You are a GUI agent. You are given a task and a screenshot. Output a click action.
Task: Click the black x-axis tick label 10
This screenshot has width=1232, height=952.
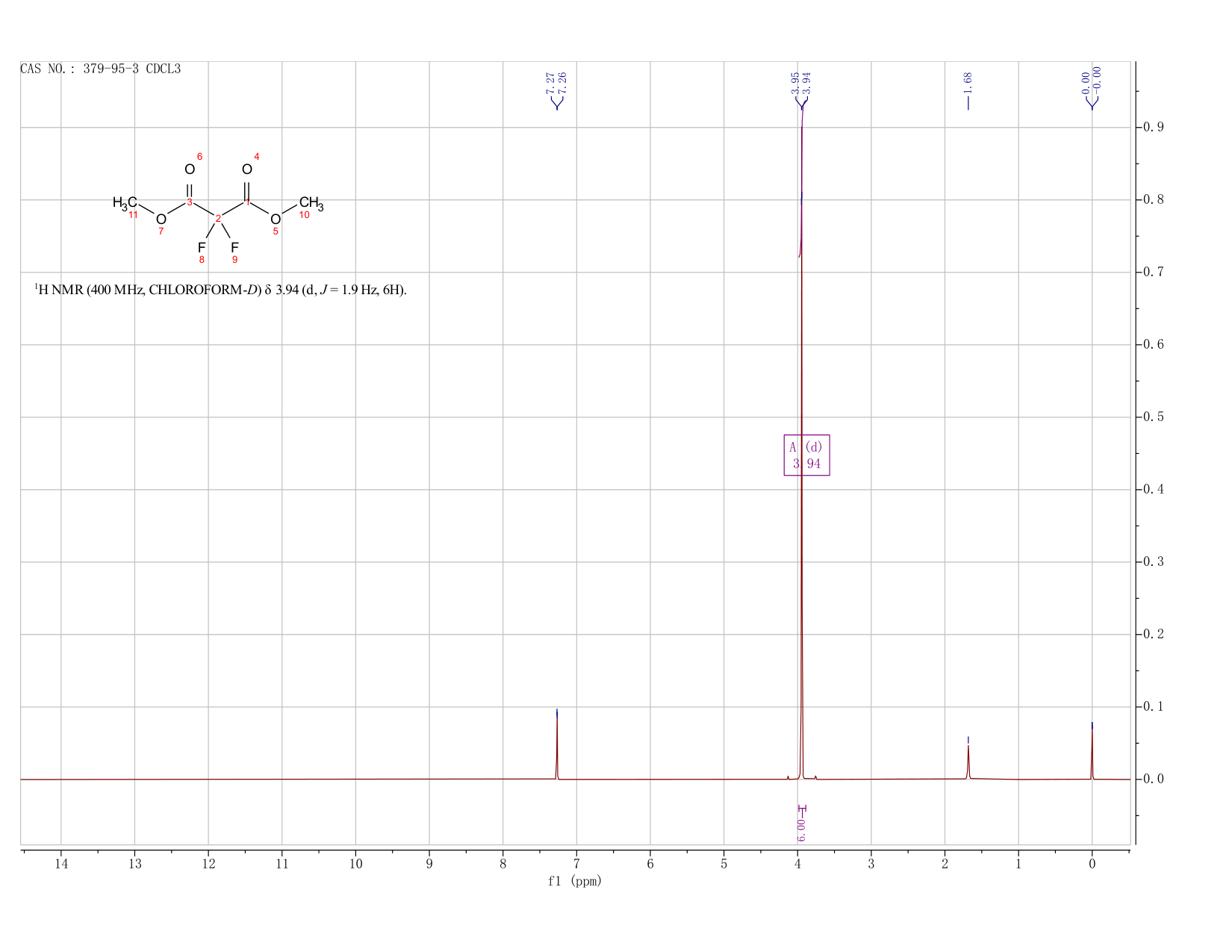[x=355, y=864]
